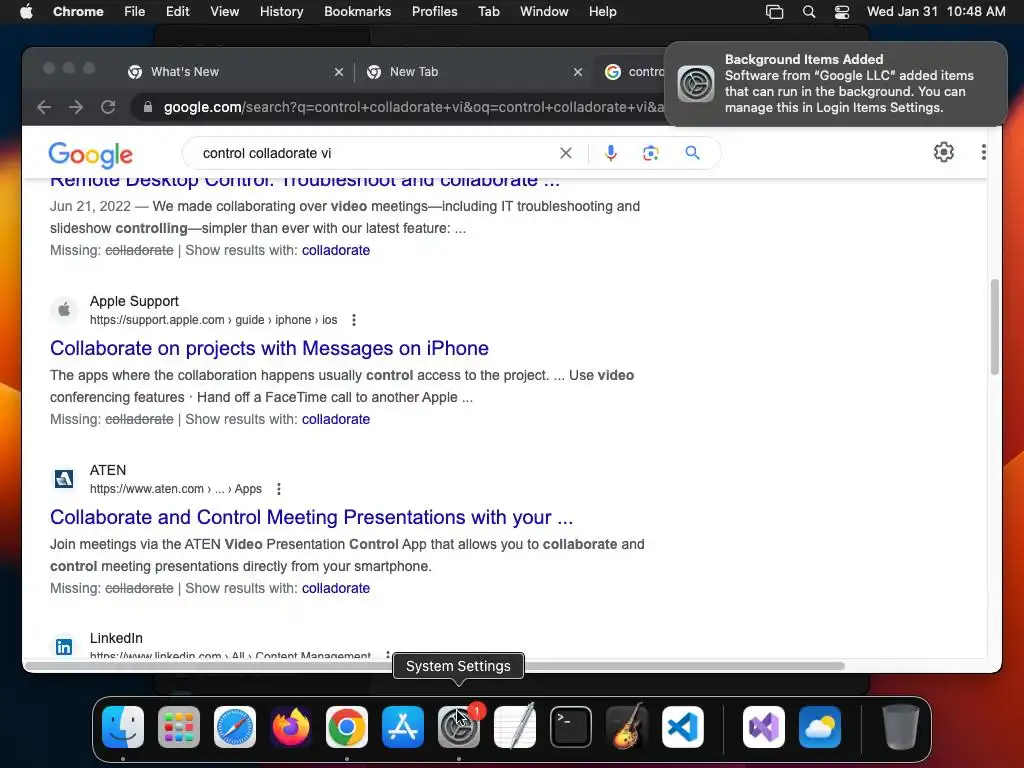Click colladorate link under ATEN result
The width and height of the screenshot is (1024, 768).
coord(336,588)
